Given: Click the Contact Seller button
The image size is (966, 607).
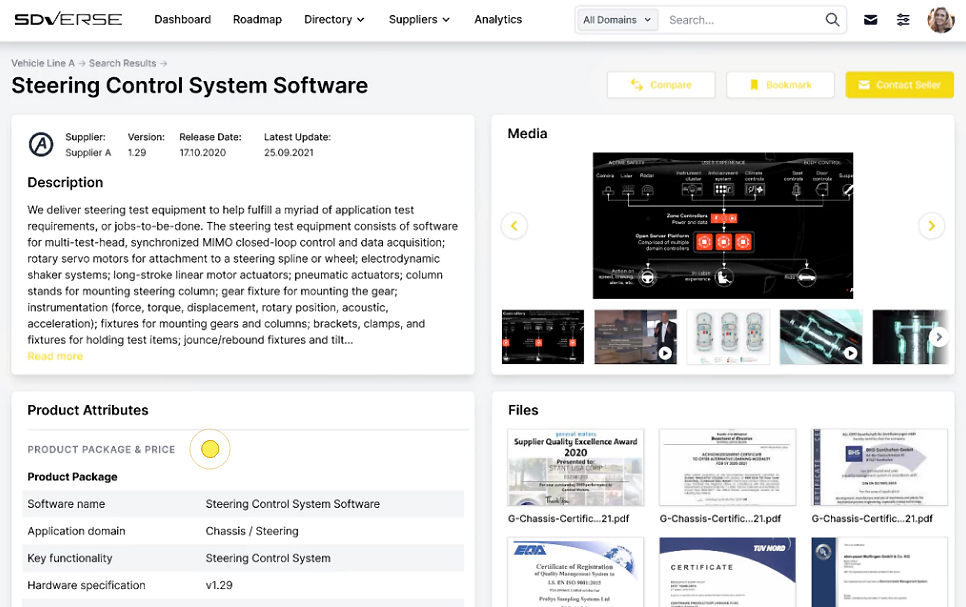Looking at the screenshot, I should [899, 85].
